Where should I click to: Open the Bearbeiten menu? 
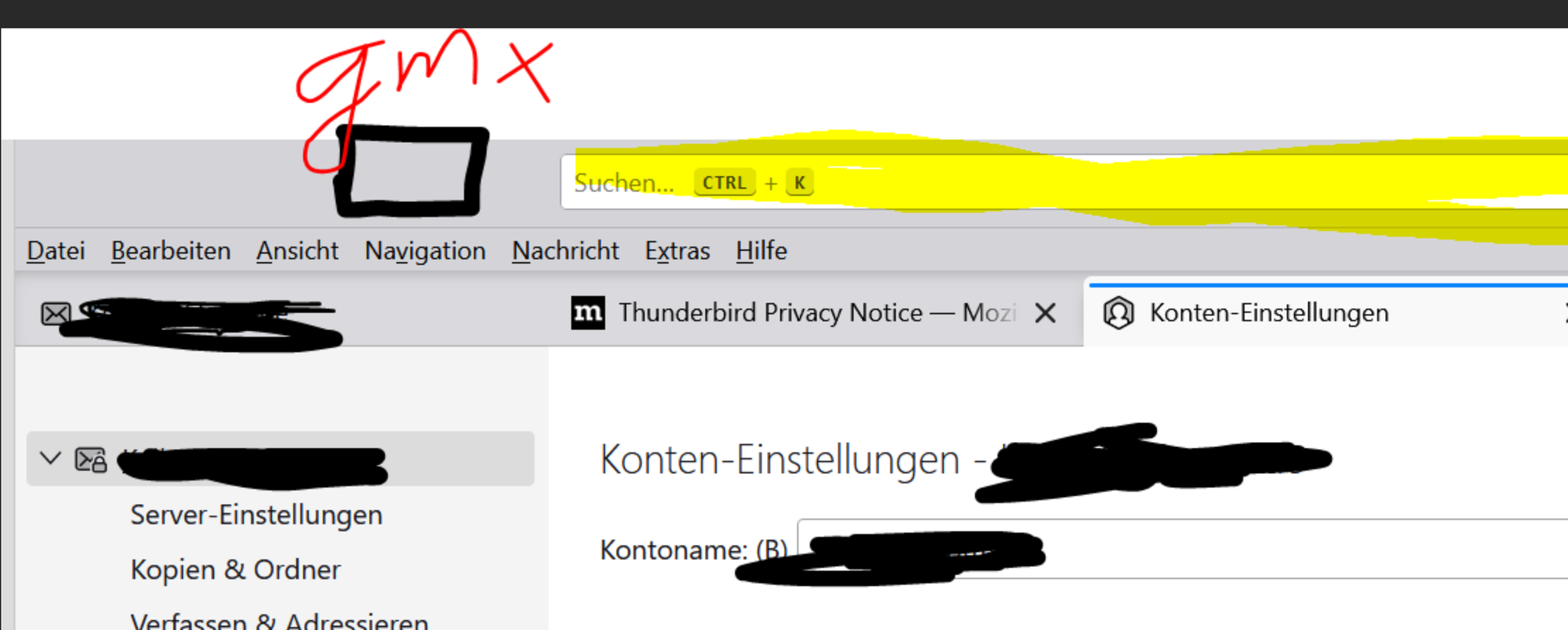click(171, 251)
